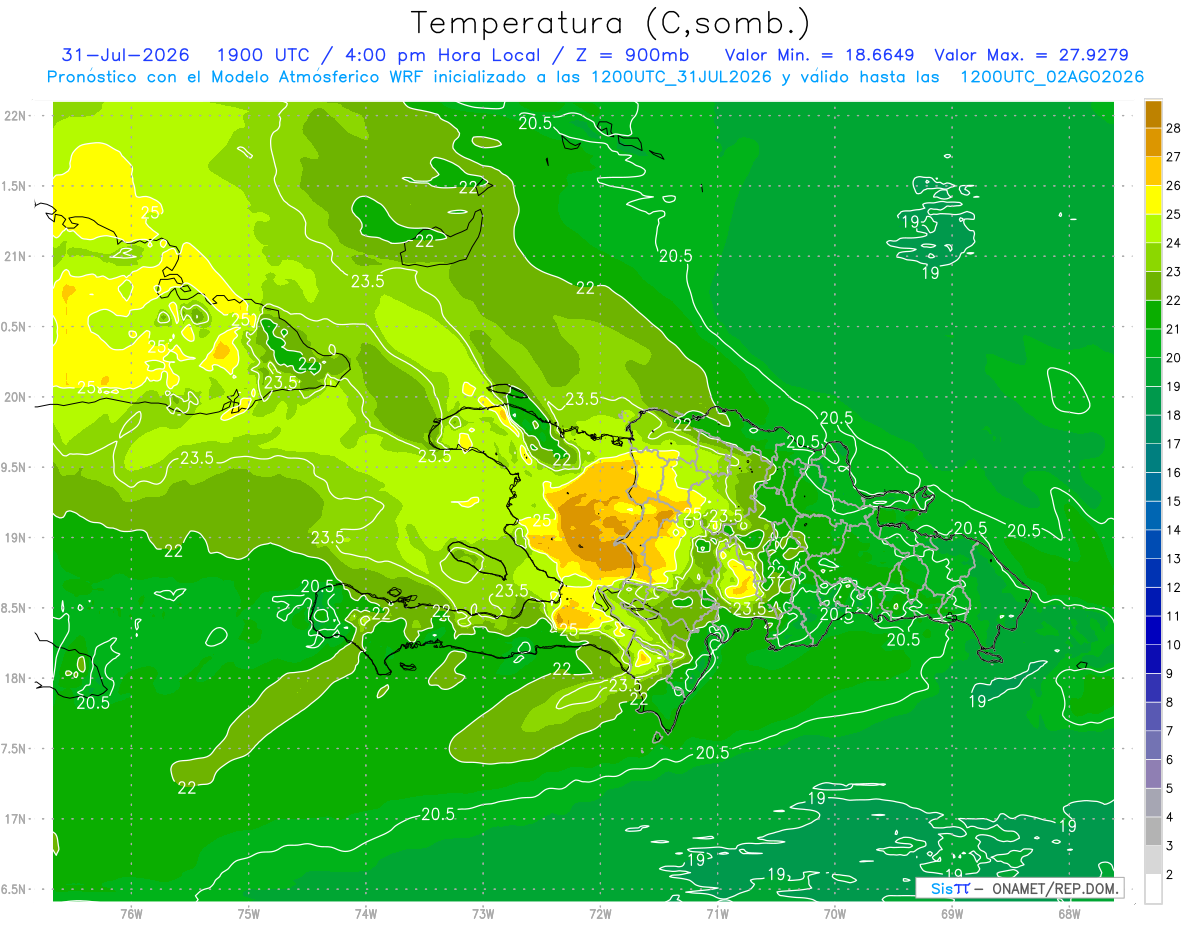Image resolution: width=1200 pixels, height=927 pixels.
Task: Click the "69W" longitude axis label
Action: [x=952, y=914]
